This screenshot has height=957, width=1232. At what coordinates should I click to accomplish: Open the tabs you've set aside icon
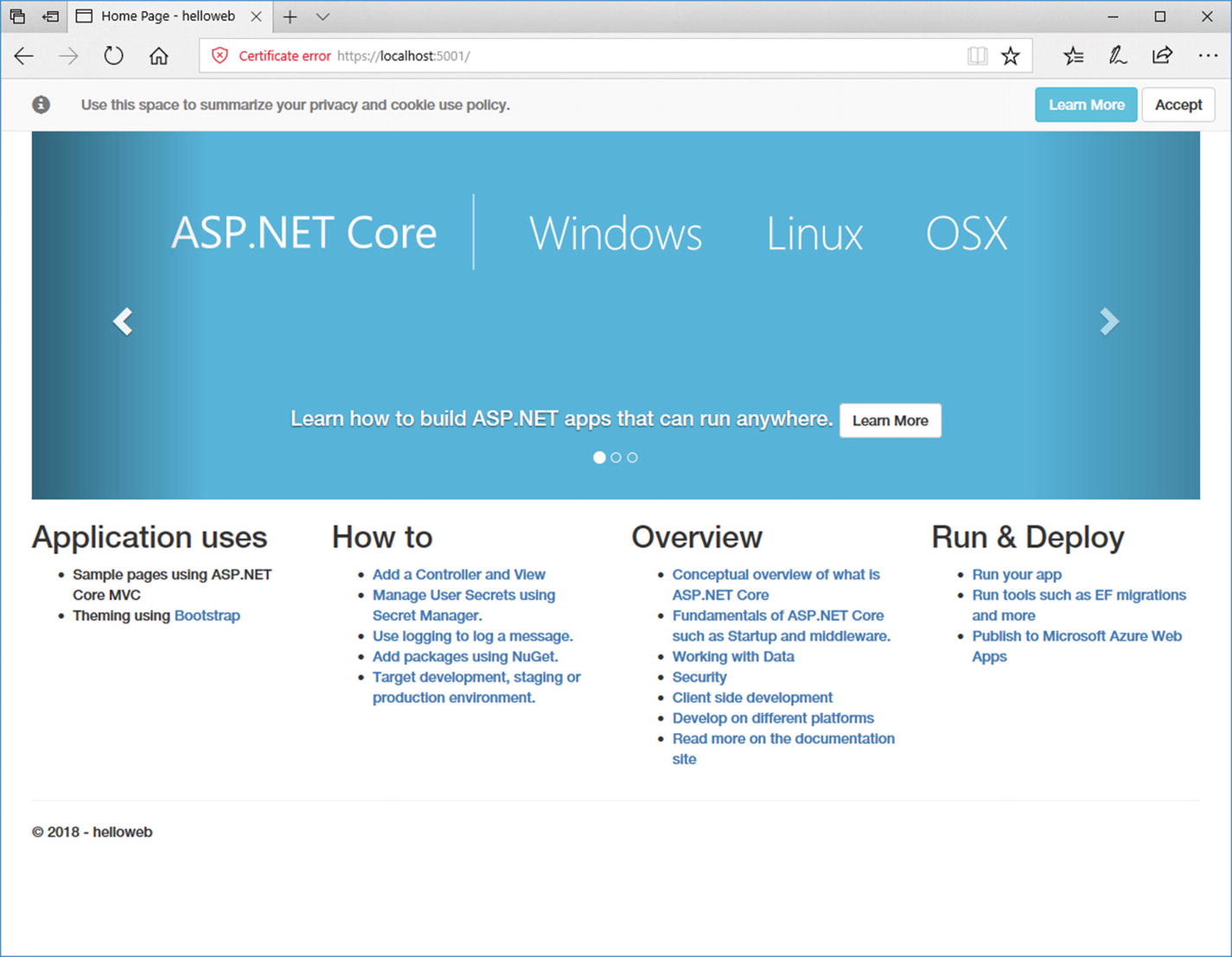tap(17, 16)
